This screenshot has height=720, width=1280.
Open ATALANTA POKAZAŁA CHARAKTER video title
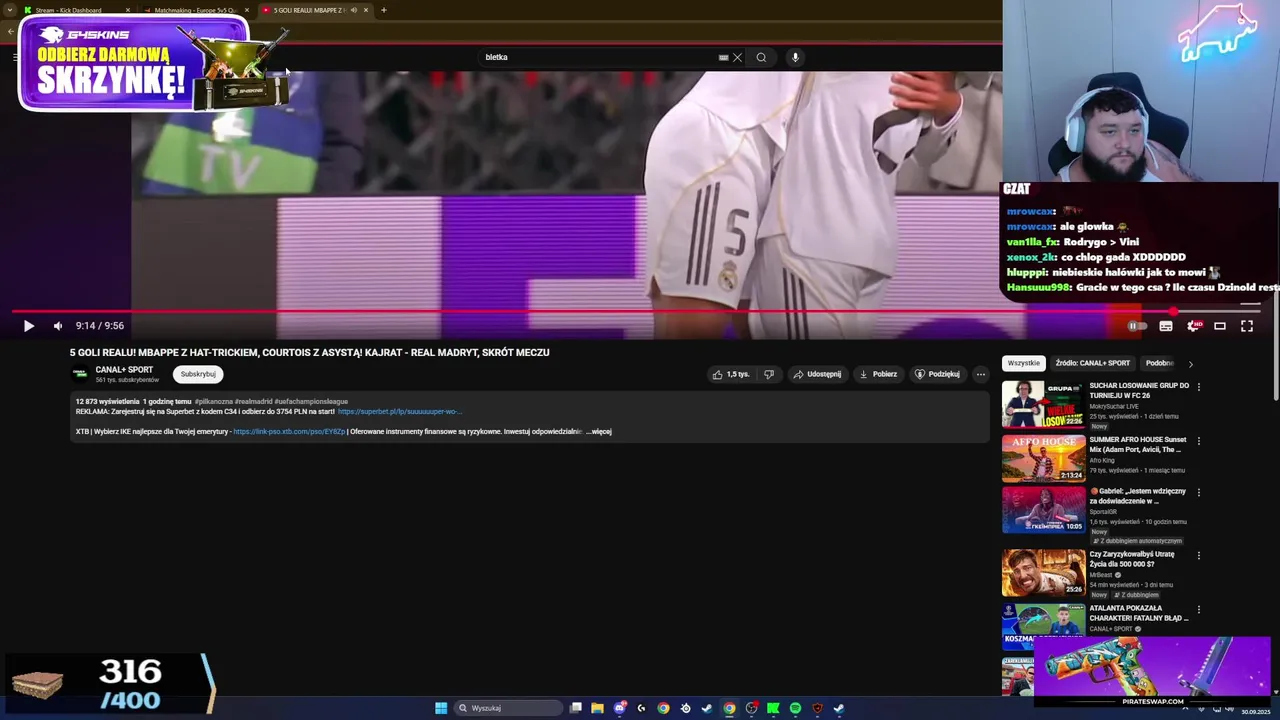pyautogui.click(x=1138, y=613)
